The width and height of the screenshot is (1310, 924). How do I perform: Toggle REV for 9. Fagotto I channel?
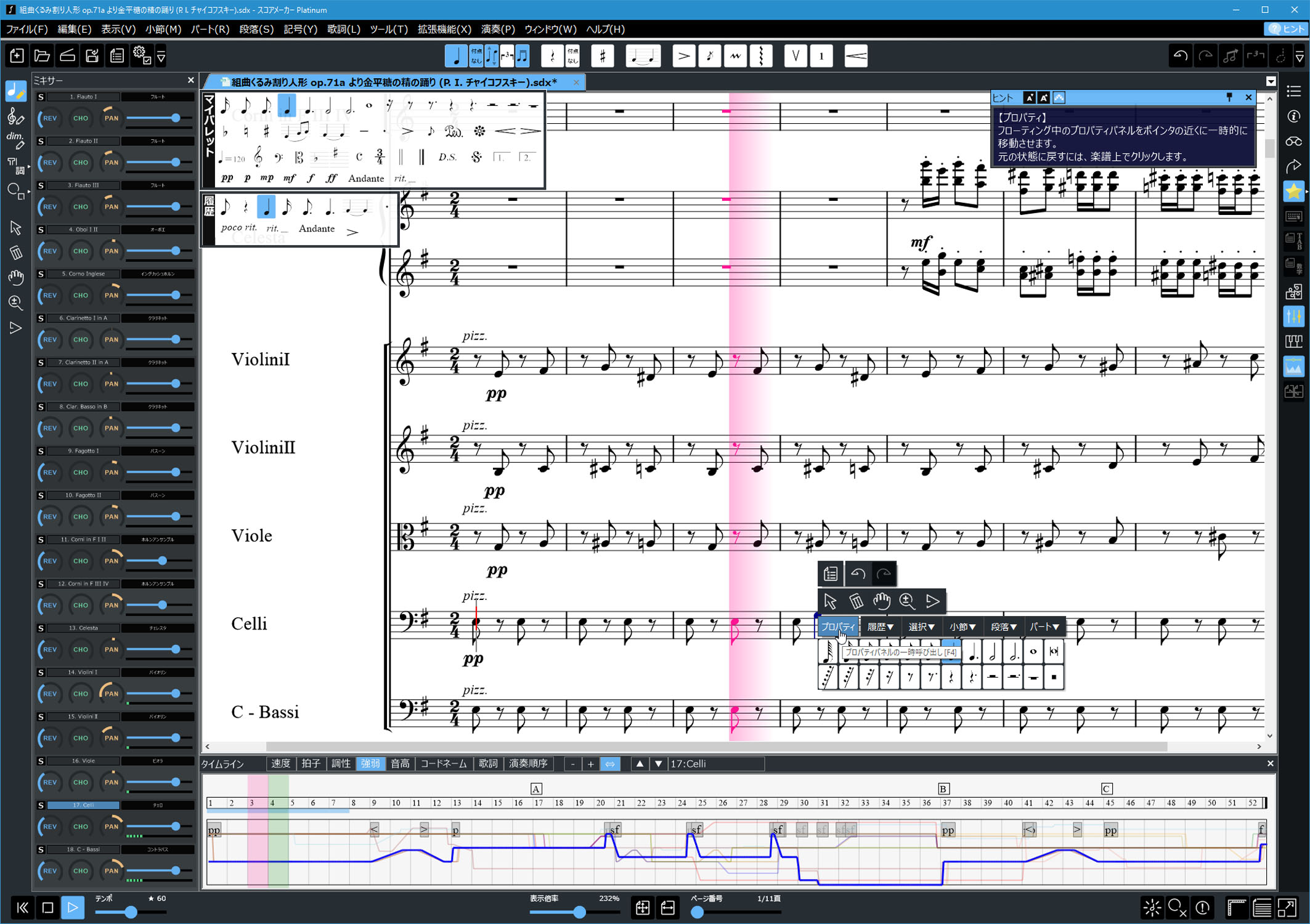[50, 472]
